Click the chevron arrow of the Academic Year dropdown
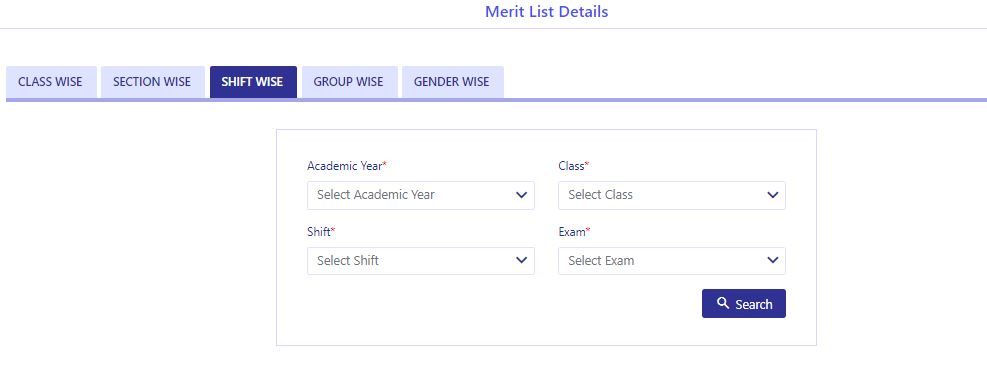The image size is (987, 379). click(x=521, y=195)
